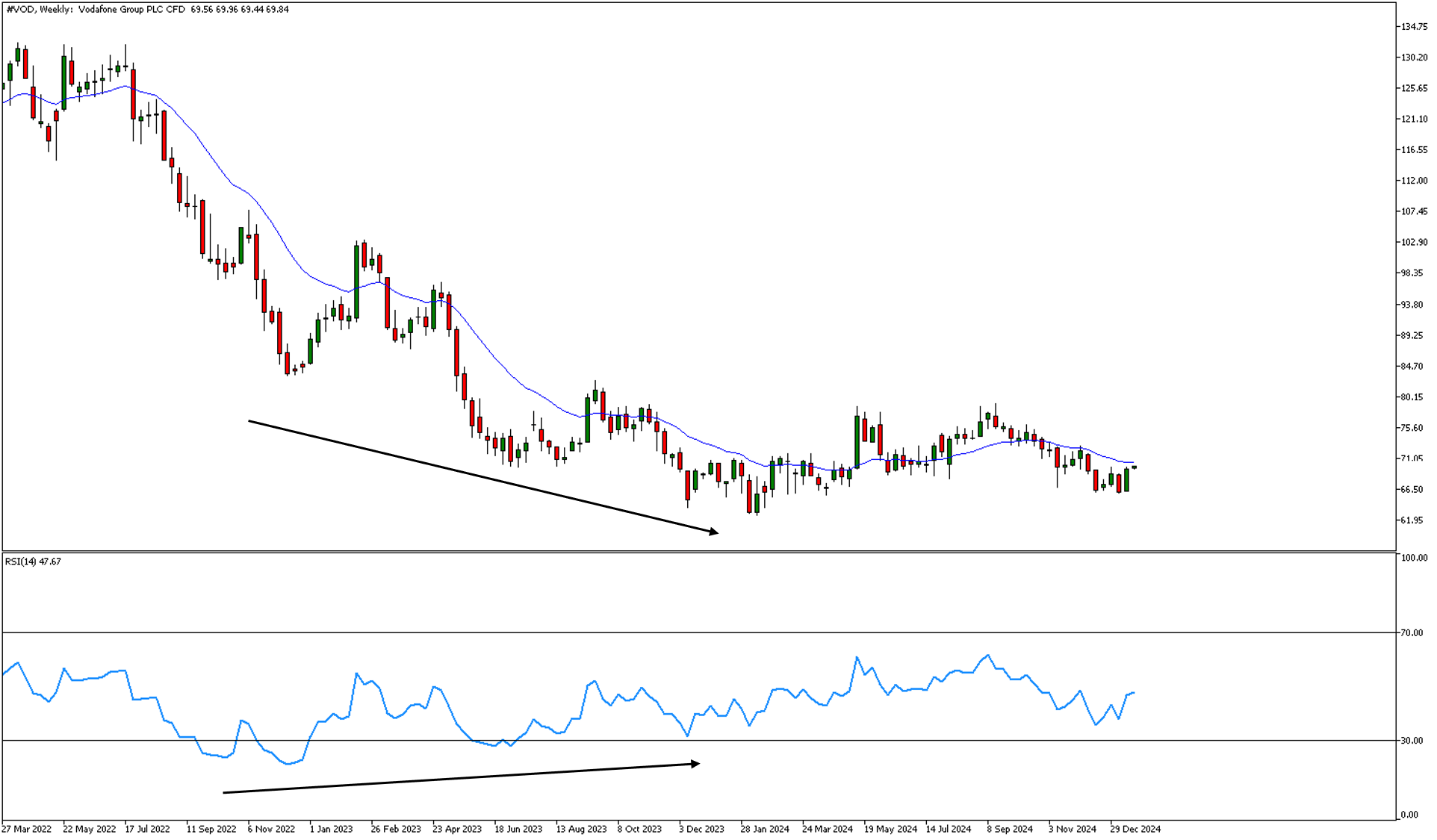
Task: Pick the 116.55 price level label
Action: click(1414, 150)
